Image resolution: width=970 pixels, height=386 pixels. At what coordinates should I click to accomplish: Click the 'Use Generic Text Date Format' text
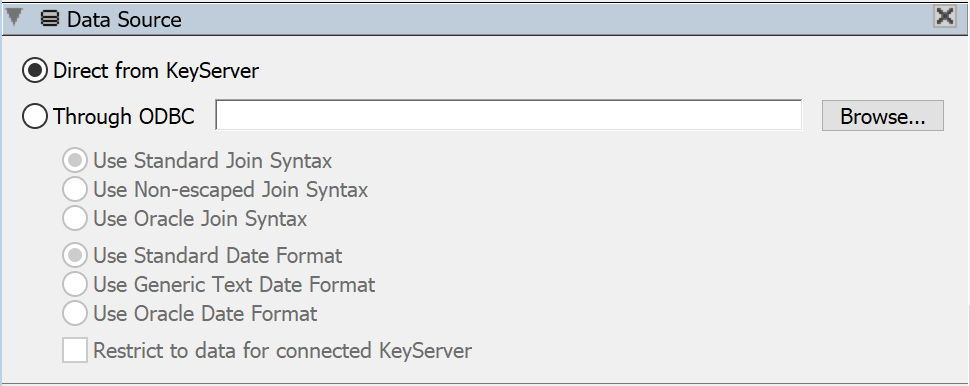pos(234,285)
